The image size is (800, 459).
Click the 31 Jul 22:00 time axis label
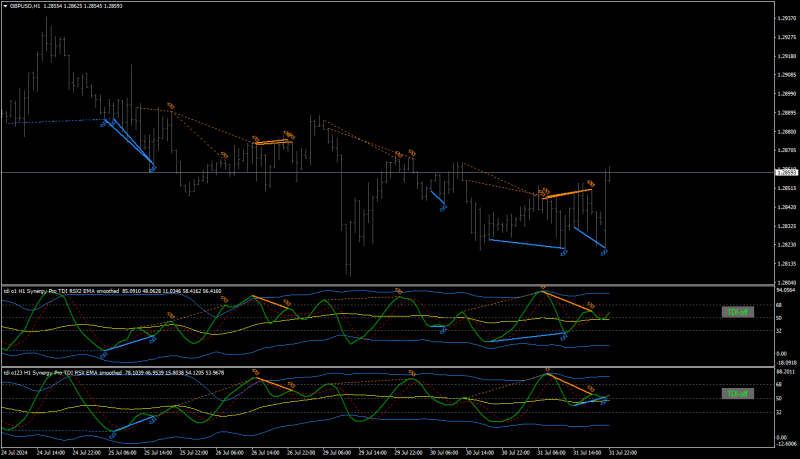tap(621, 452)
